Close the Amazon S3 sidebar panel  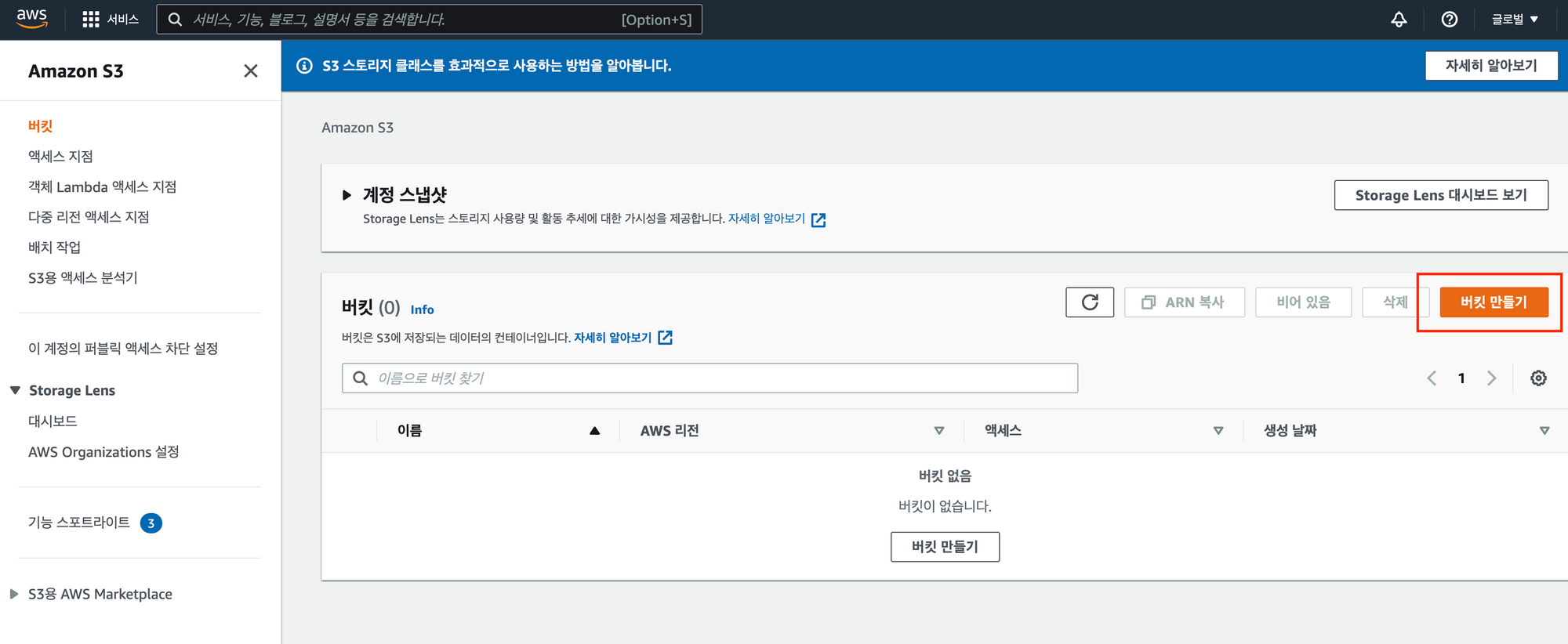click(x=251, y=71)
